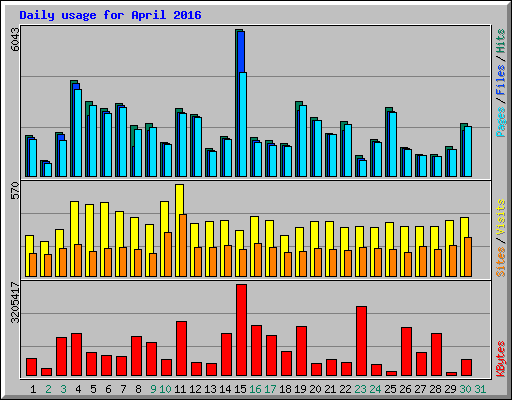
Task: Click green day label 3
Action: click(63, 389)
